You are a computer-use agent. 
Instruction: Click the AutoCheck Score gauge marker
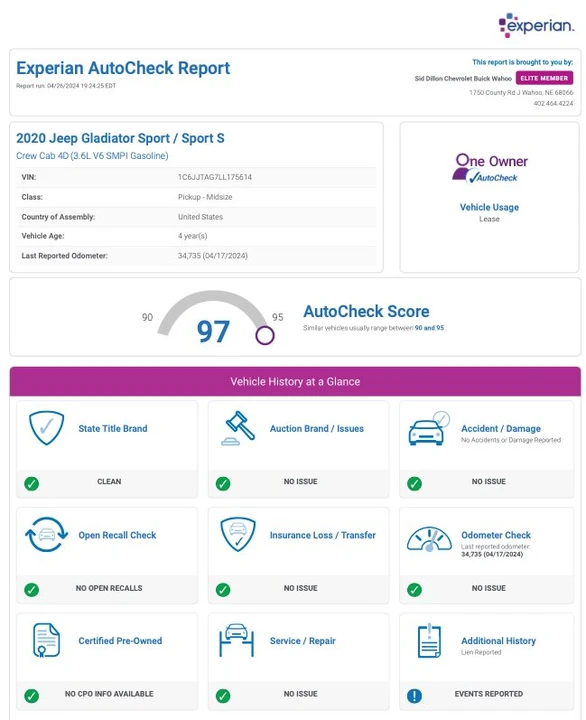[265, 335]
